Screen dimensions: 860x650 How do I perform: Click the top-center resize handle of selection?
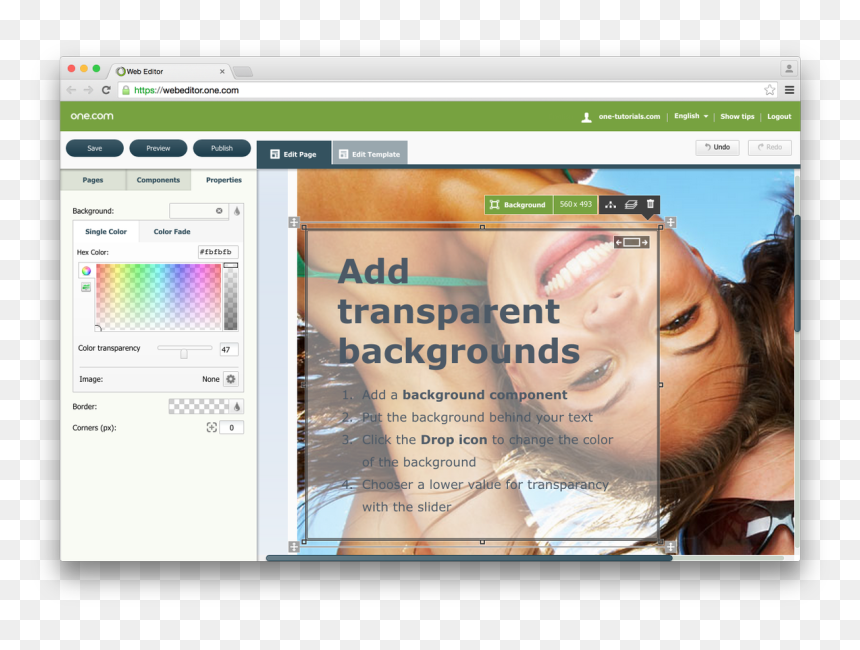pos(482,227)
